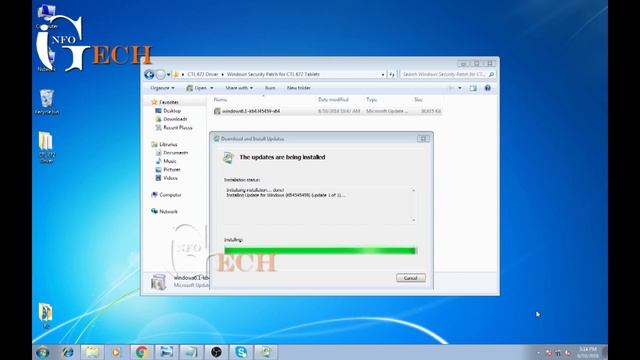This screenshot has width=640, height=360.
Task: Click Open in the Explorer toolbar
Action: coord(197,88)
